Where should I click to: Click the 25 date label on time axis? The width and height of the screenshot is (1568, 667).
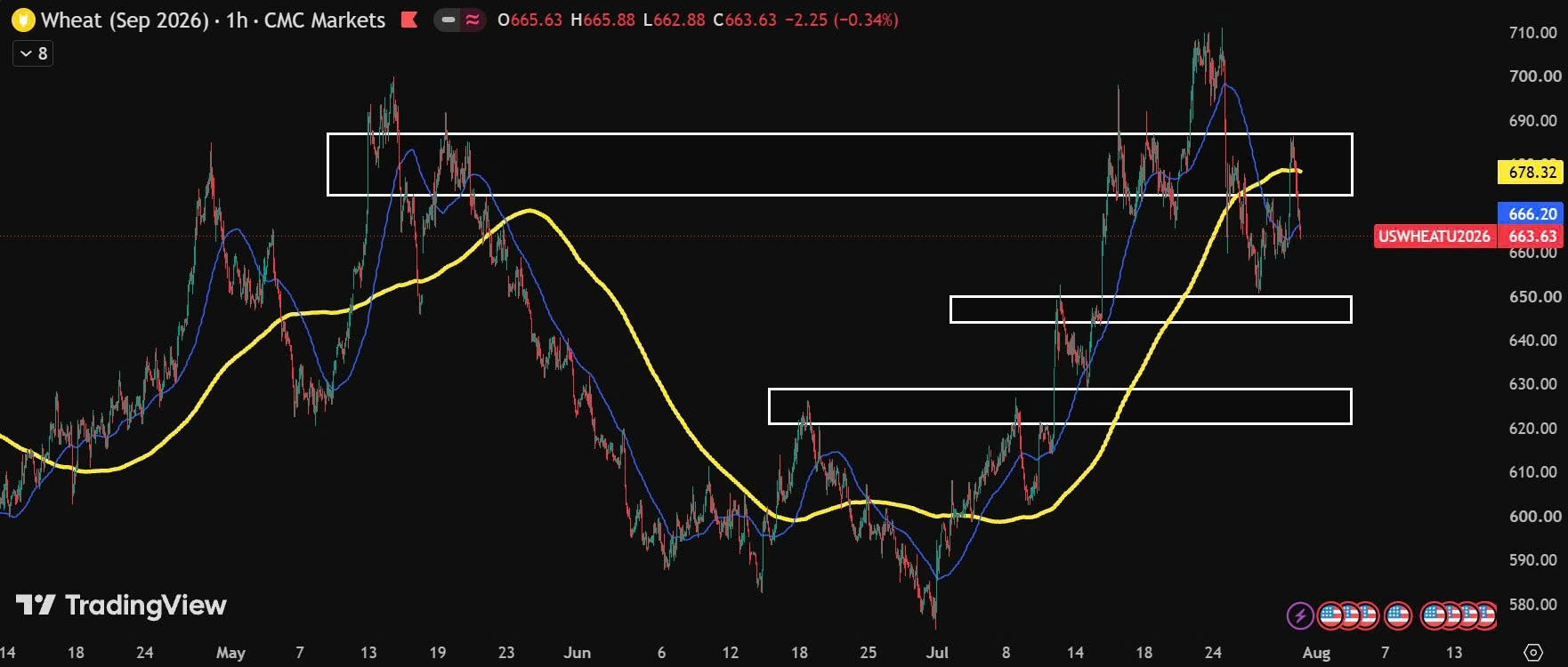[x=869, y=653]
